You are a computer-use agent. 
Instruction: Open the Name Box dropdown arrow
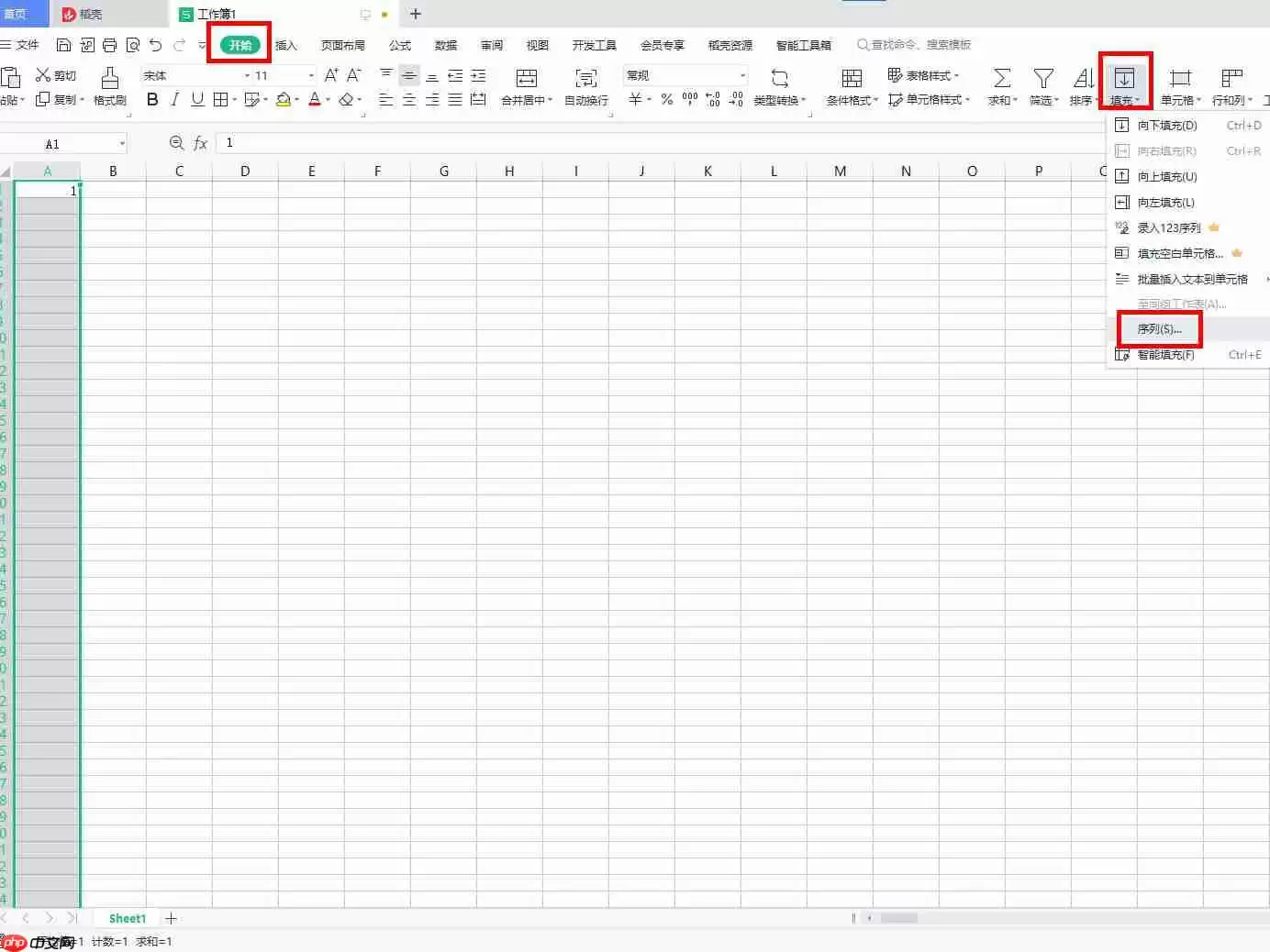point(121,144)
